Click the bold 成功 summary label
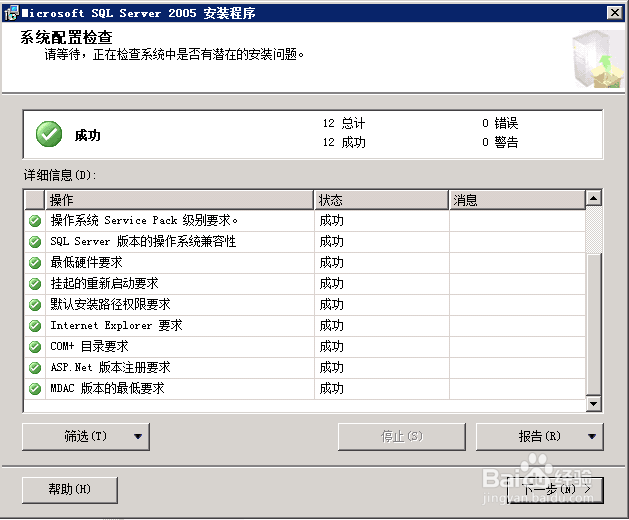The height and width of the screenshot is (520, 629). click(87, 136)
